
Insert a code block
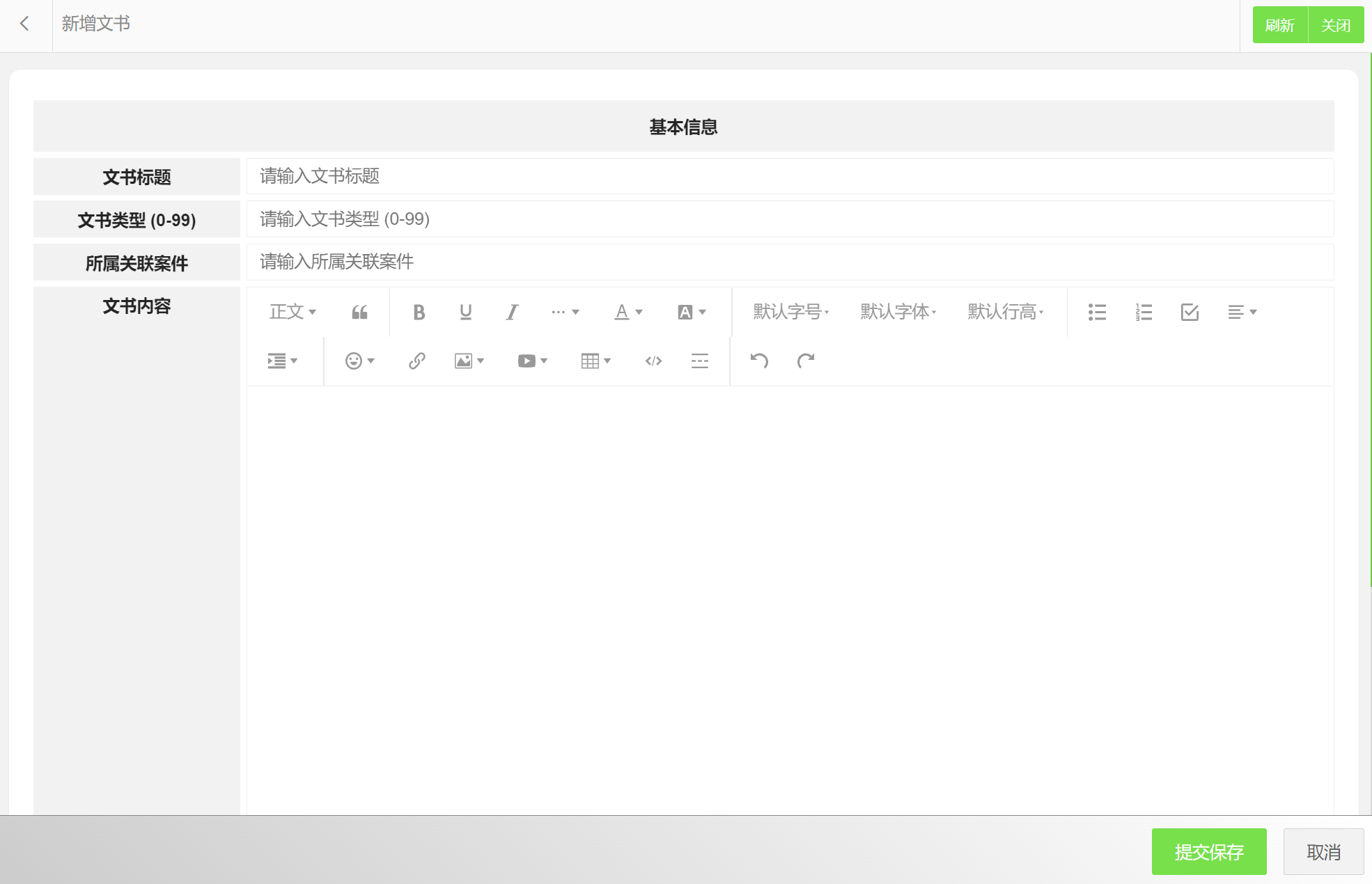[653, 361]
